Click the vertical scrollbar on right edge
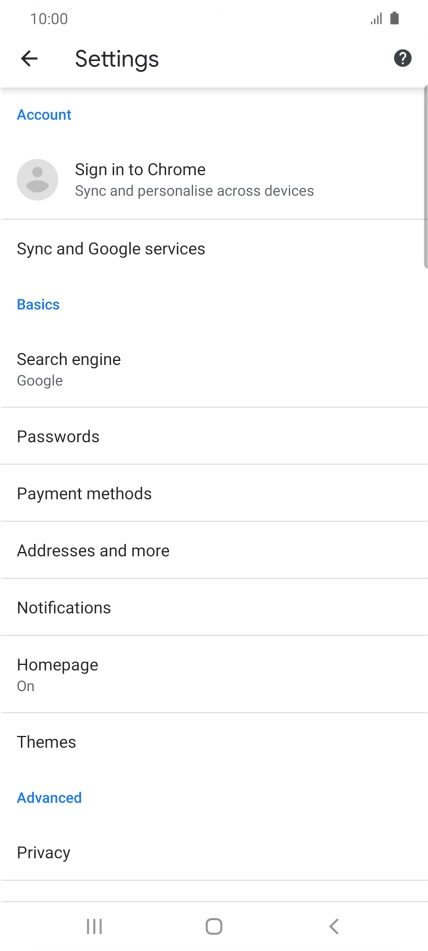Screen dimensions: 428x951 426,176
